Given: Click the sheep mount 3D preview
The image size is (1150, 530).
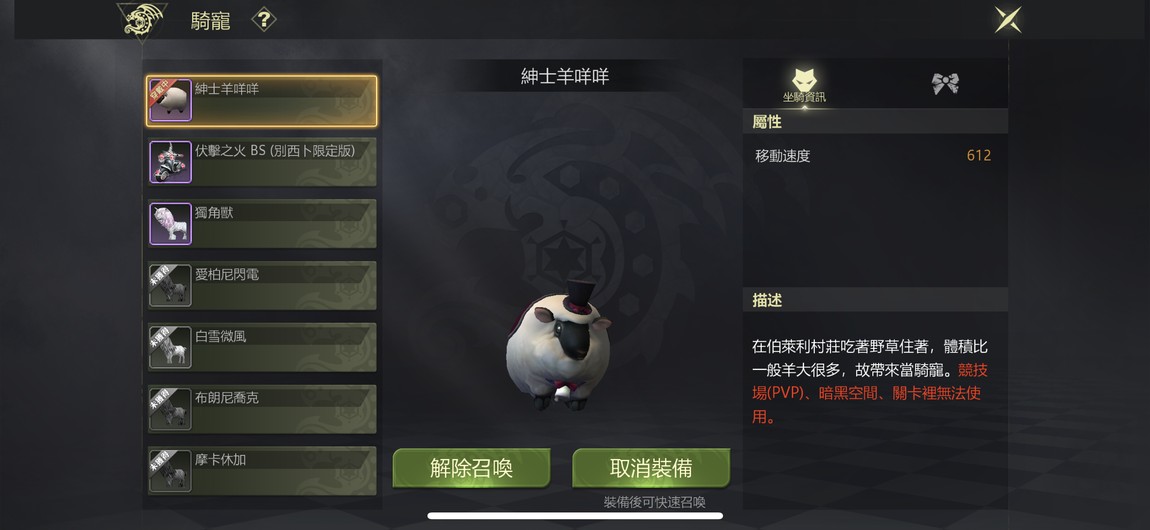Looking at the screenshot, I should click(559, 346).
